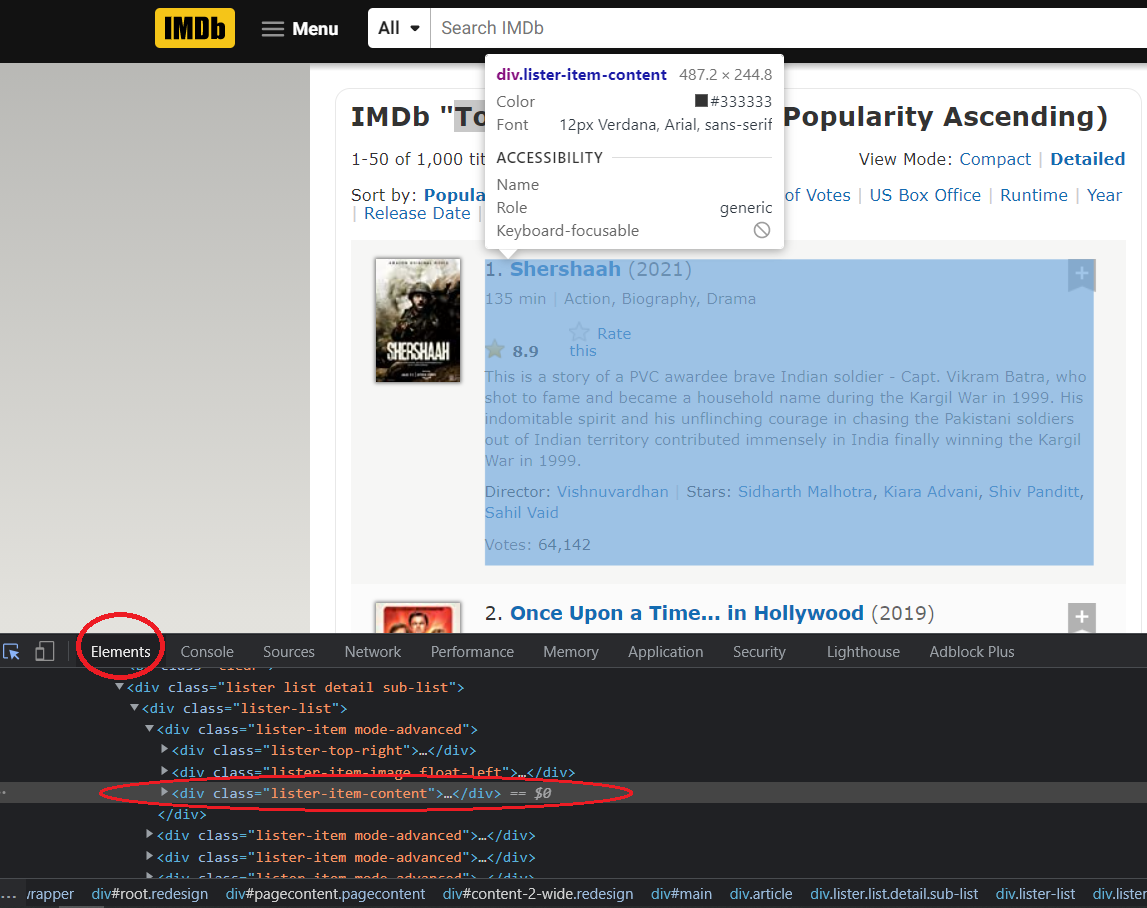Open the All search category dropdown
This screenshot has width=1147, height=908.
(399, 28)
